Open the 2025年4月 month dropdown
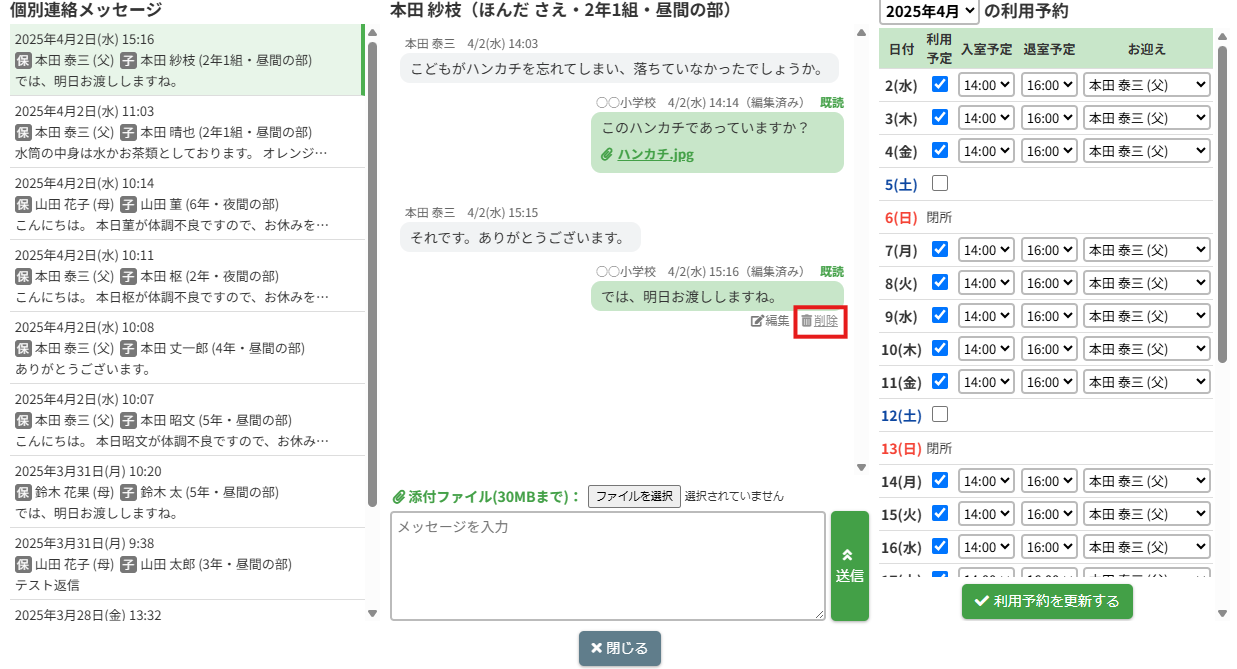 929,12
